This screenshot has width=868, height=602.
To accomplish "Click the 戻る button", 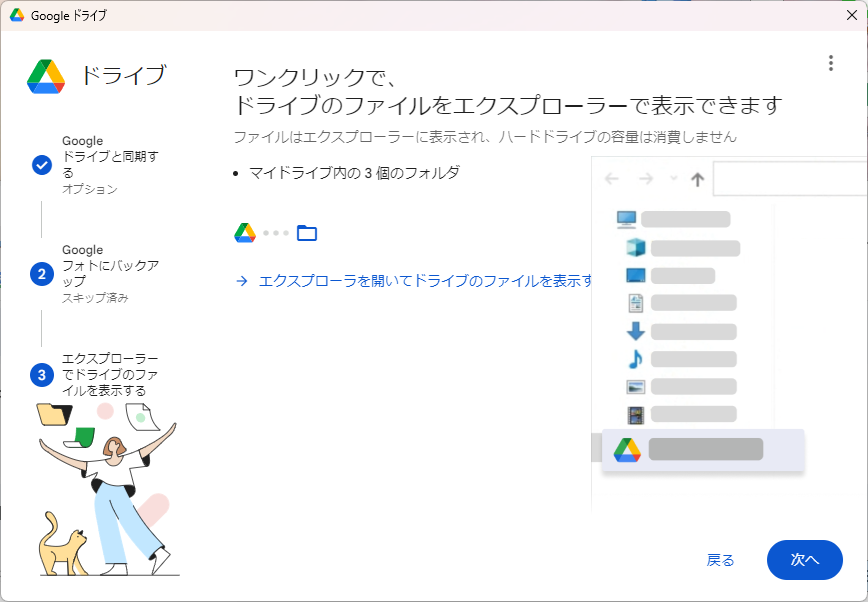I will pyautogui.click(x=720, y=560).
